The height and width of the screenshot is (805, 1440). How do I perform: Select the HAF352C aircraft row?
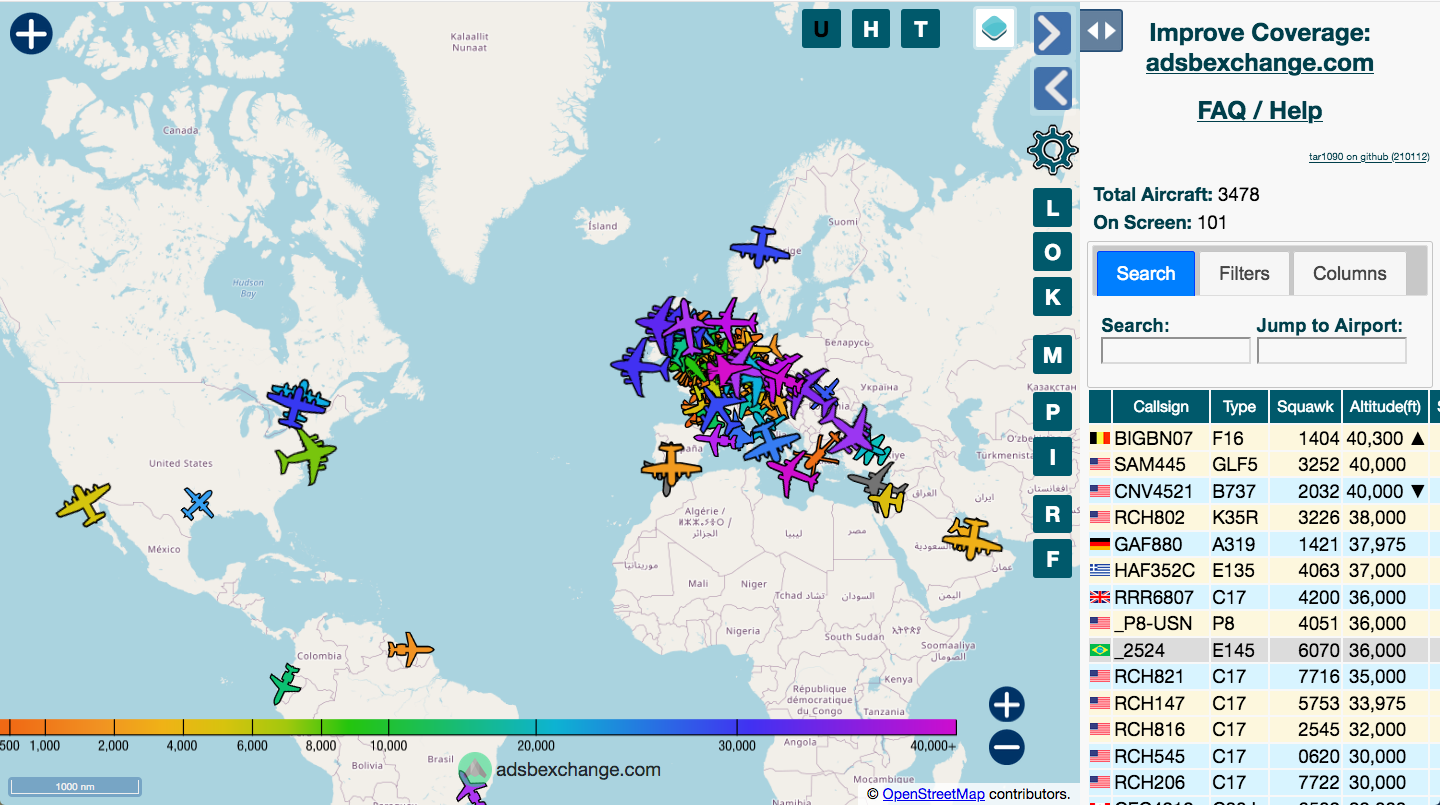pyautogui.click(x=1264, y=570)
